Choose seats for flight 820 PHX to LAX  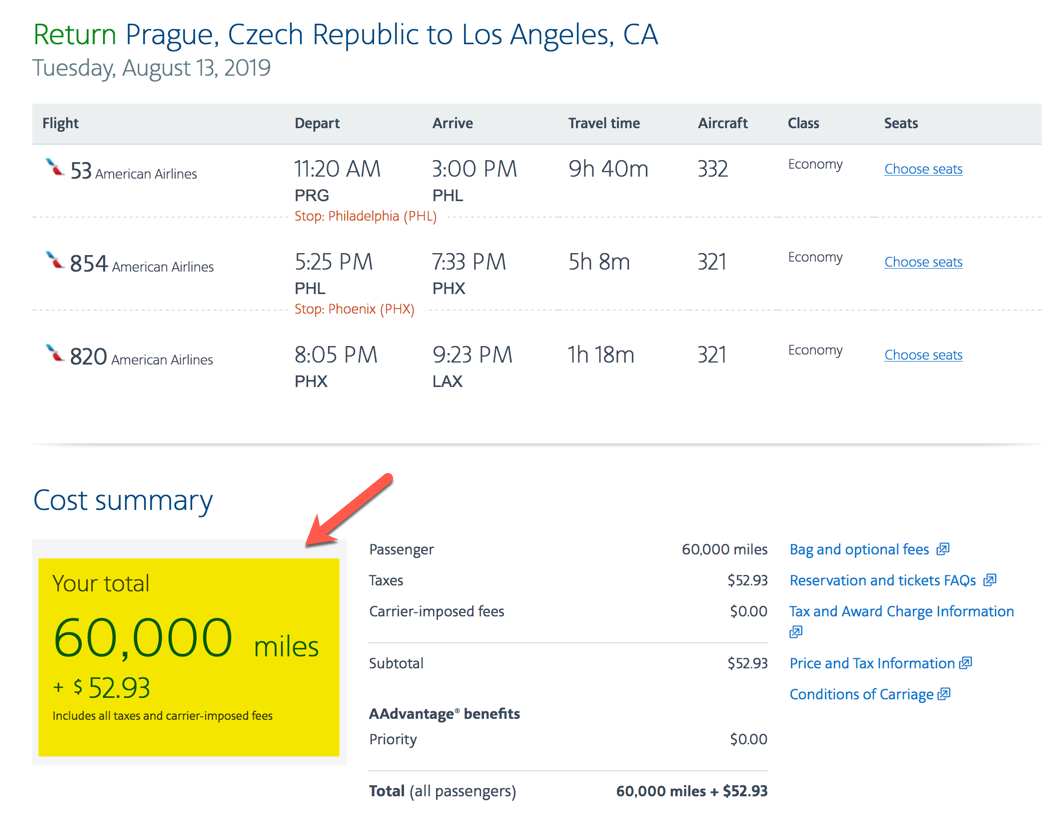pyautogui.click(x=923, y=355)
